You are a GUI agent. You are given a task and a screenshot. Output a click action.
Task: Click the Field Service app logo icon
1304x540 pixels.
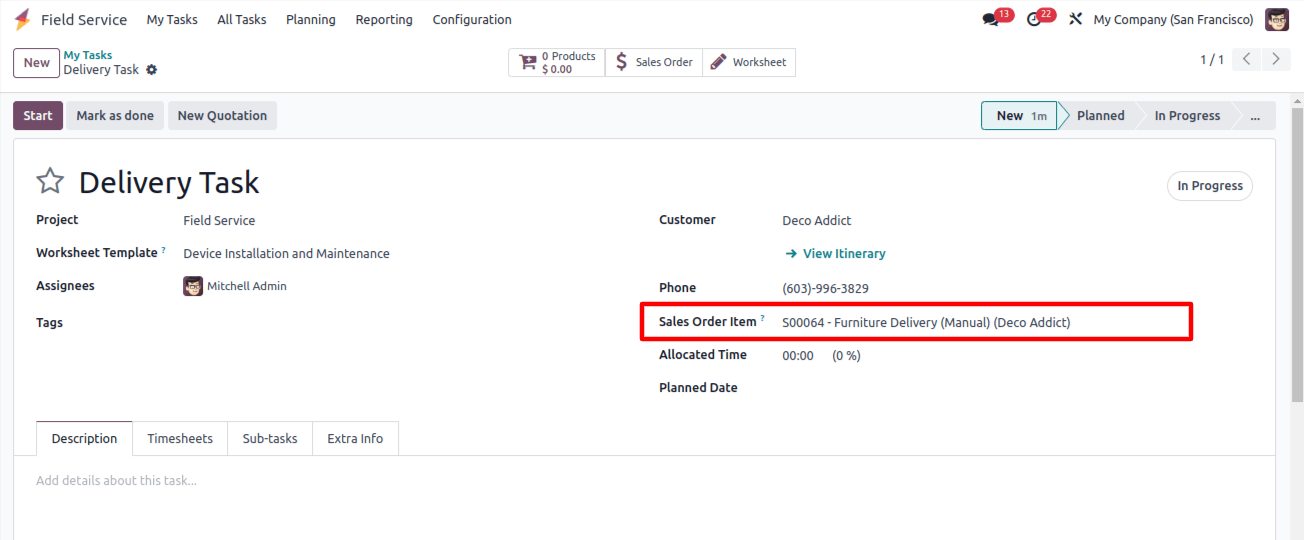point(22,20)
